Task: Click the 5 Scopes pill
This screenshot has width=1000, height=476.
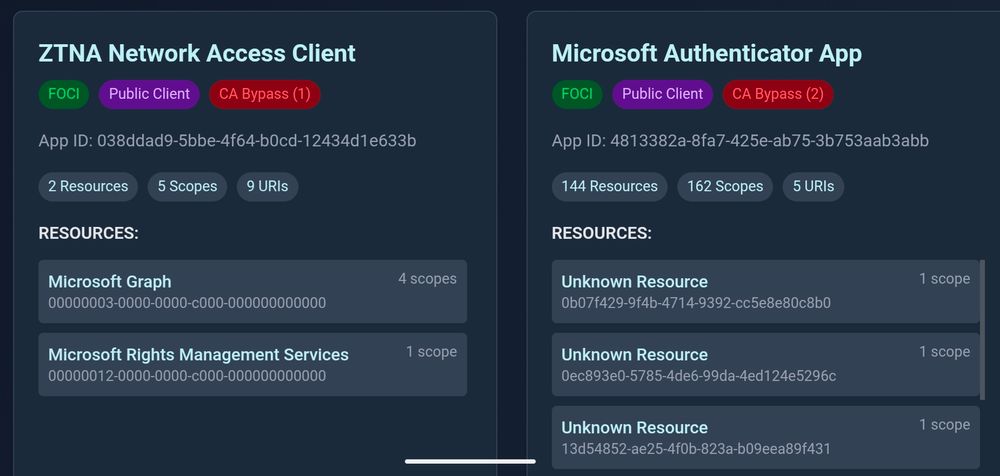Action: [x=188, y=187]
